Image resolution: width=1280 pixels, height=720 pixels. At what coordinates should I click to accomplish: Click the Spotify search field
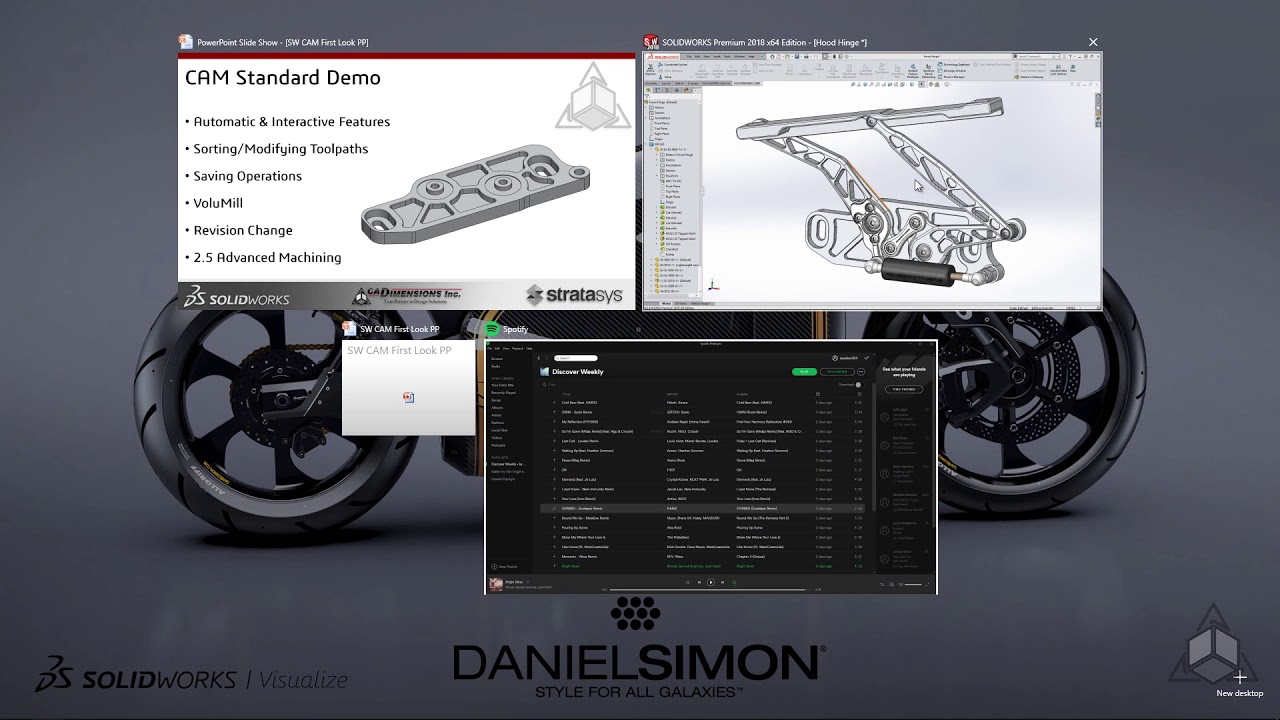[576, 358]
